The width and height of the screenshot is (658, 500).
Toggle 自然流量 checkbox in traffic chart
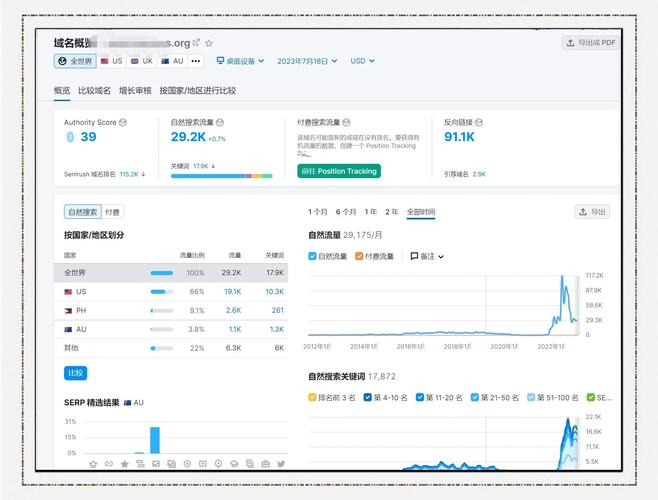[312, 256]
